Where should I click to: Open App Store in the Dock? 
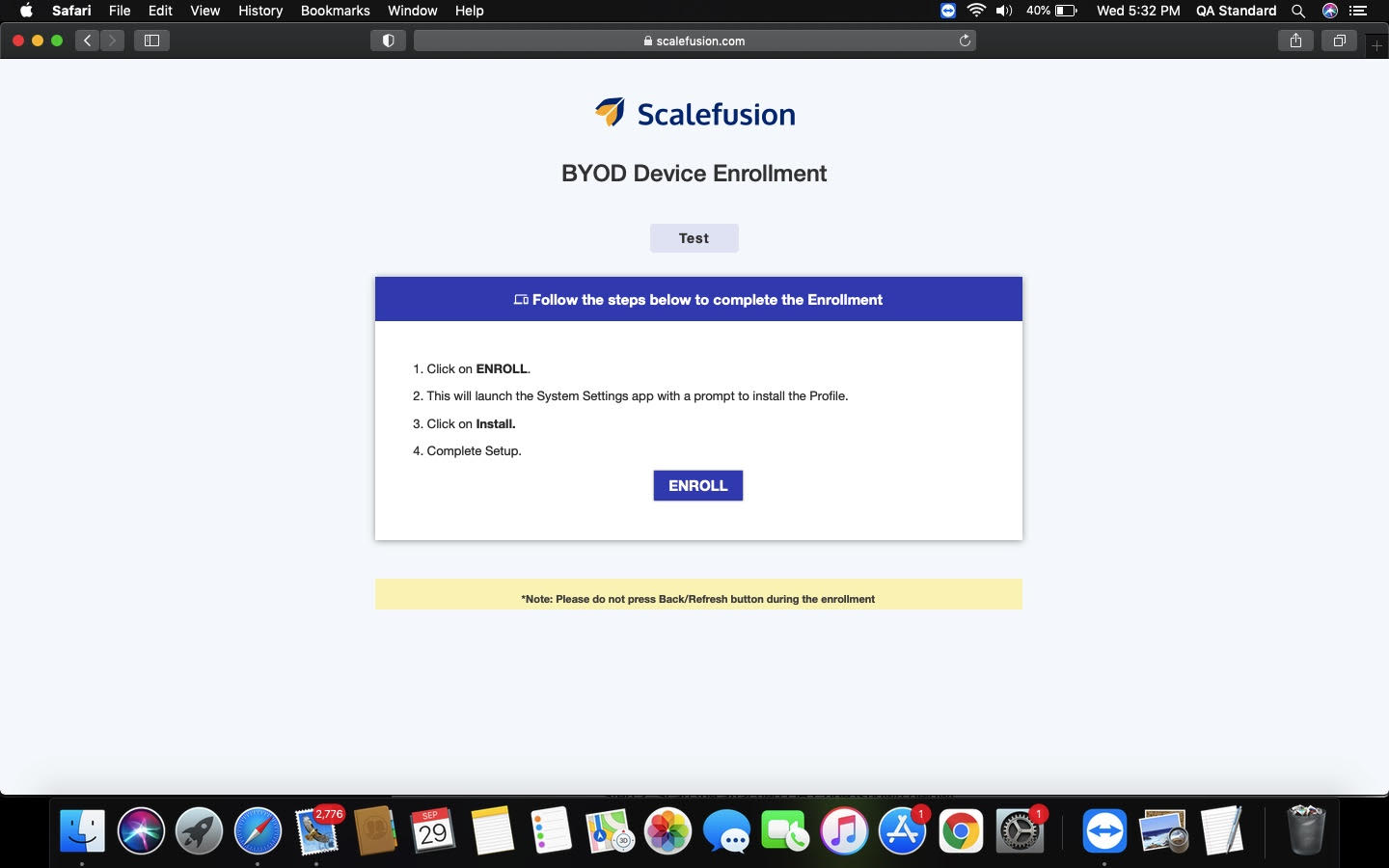[903, 831]
